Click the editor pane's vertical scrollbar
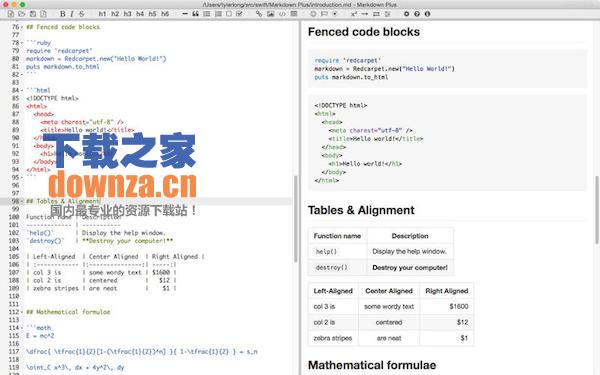The width and height of the screenshot is (600, 375). [x=295, y=219]
